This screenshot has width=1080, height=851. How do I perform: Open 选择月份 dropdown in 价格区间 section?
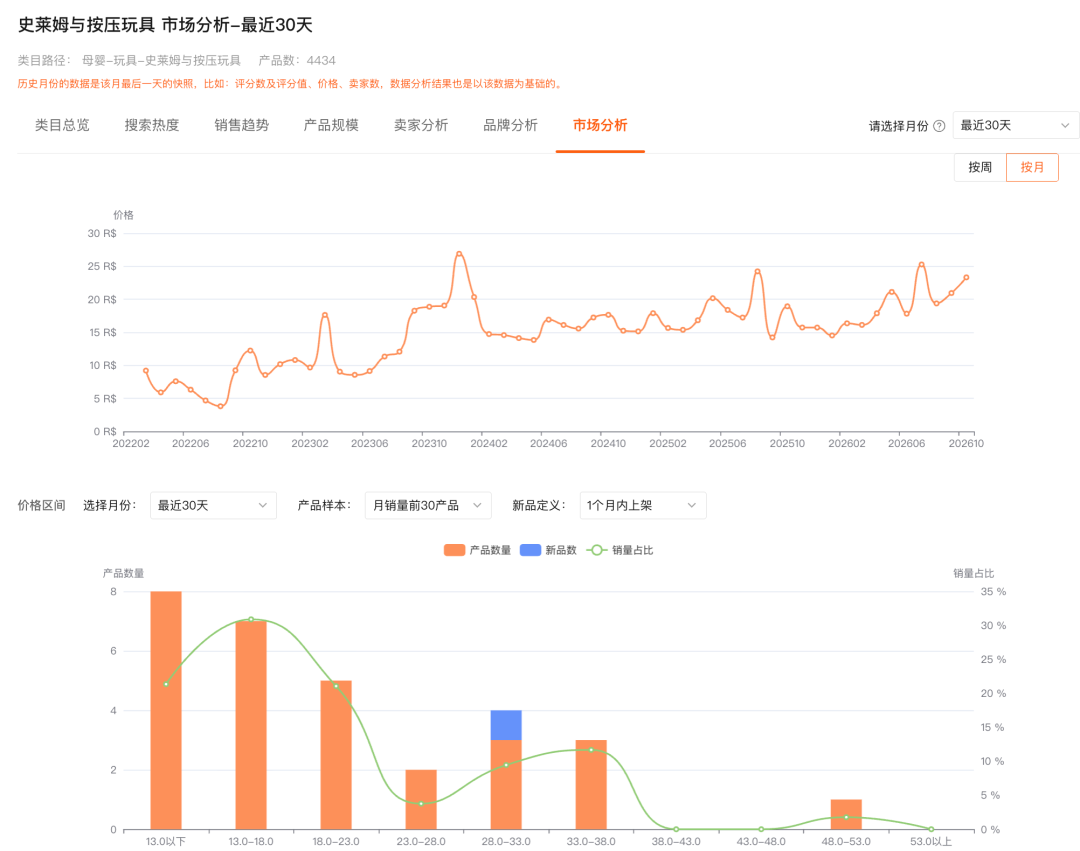coord(213,505)
